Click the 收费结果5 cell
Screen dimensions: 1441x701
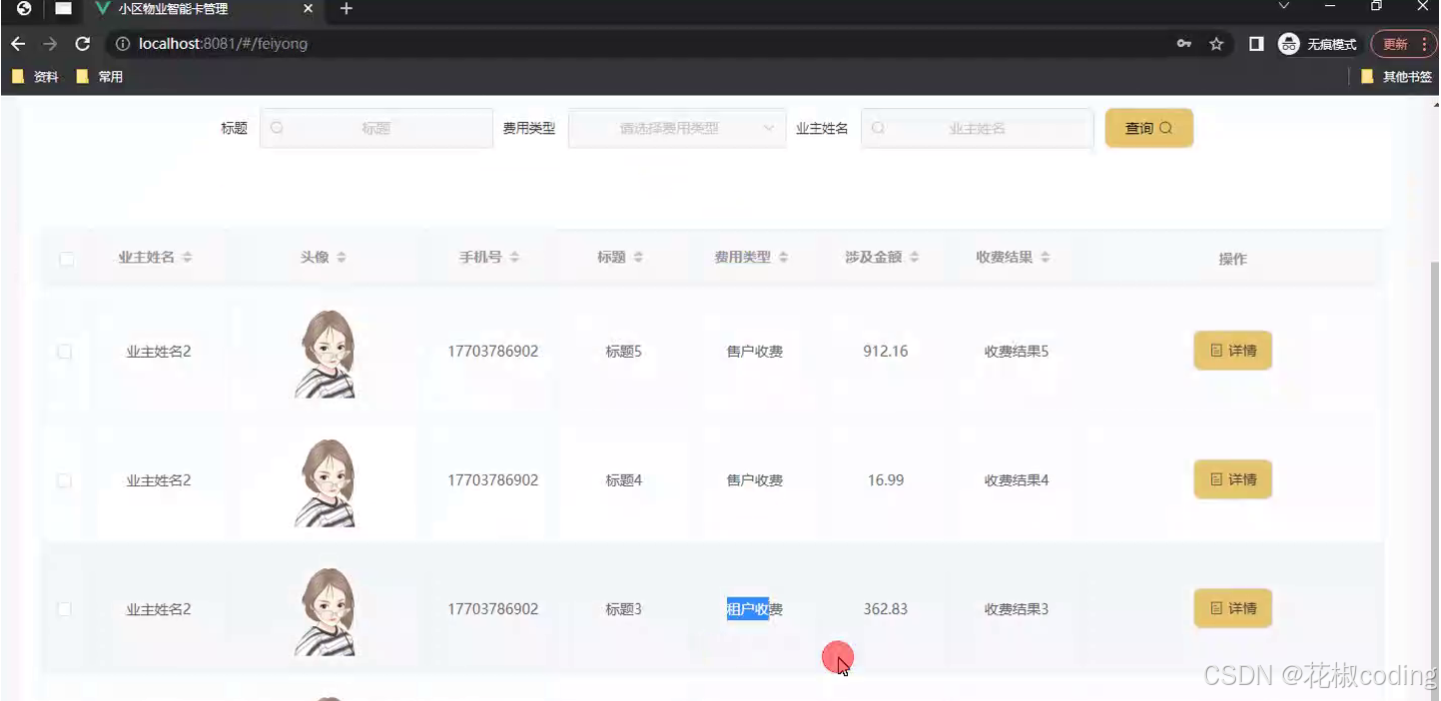click(1016, 351)
